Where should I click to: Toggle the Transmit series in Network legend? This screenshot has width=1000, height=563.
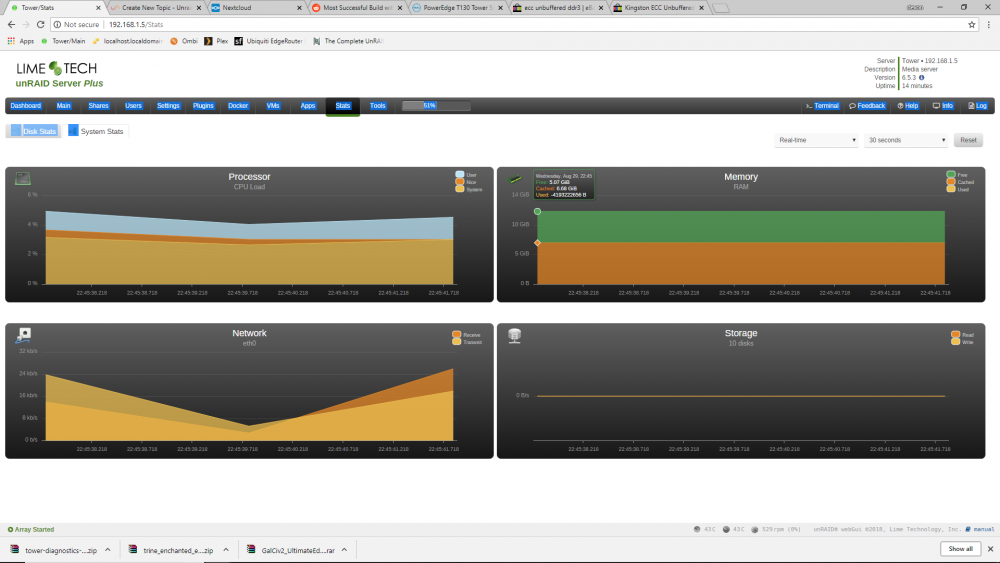pyautogui.click(x=467, y=342)
